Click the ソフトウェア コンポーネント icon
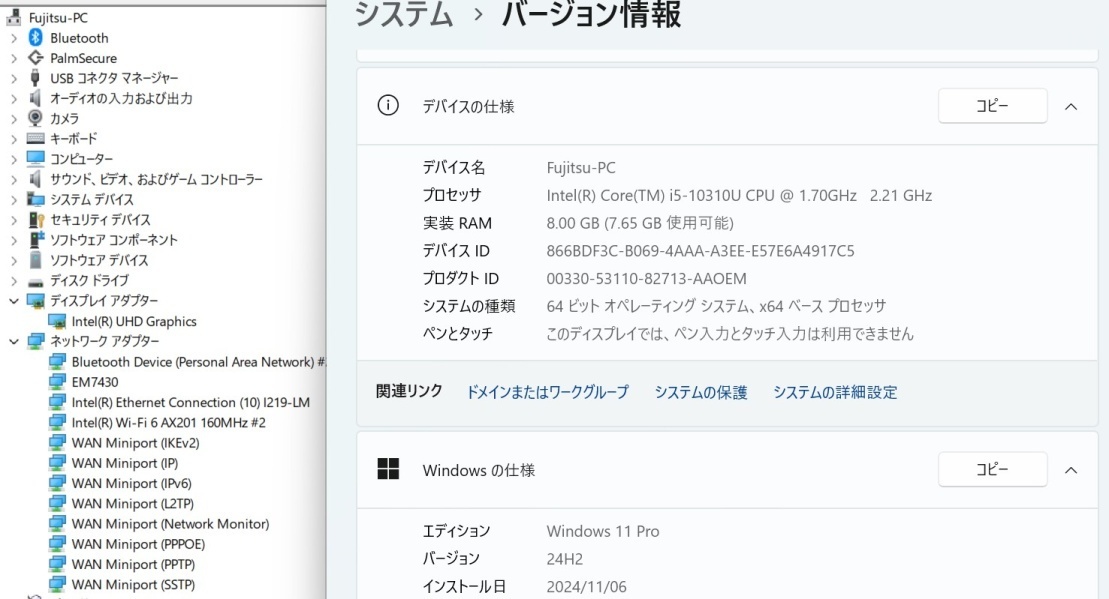 pyautogui.click(x=35, y=239)
